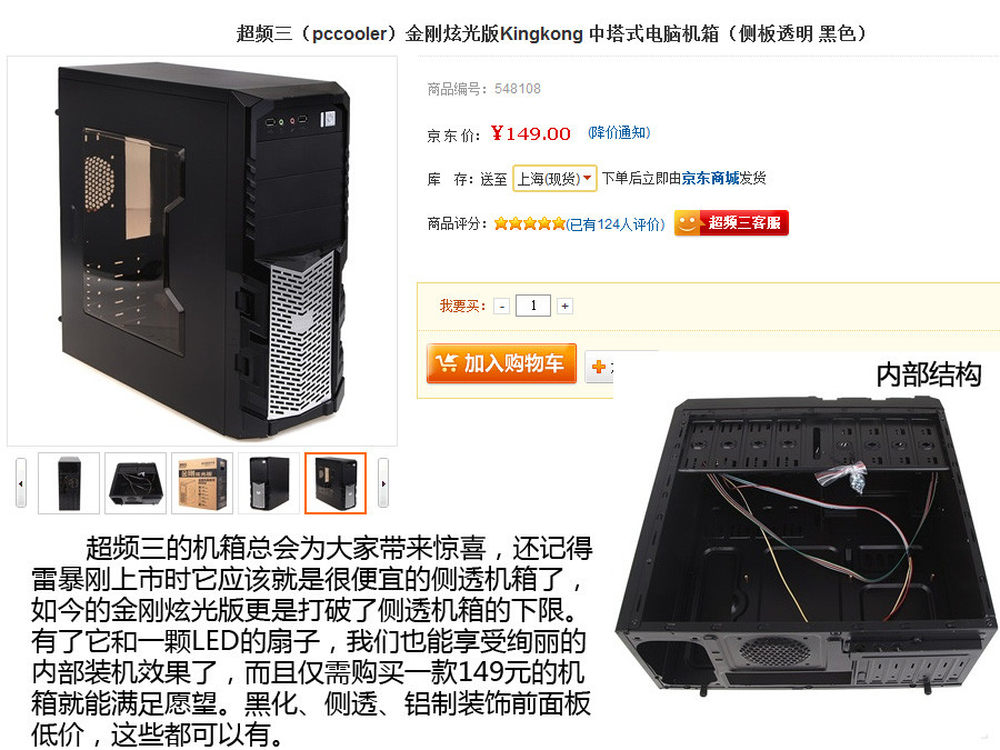Increase quantity with the plus button
This screenshot has height=750, width=1000.
(x=564, y=307)
